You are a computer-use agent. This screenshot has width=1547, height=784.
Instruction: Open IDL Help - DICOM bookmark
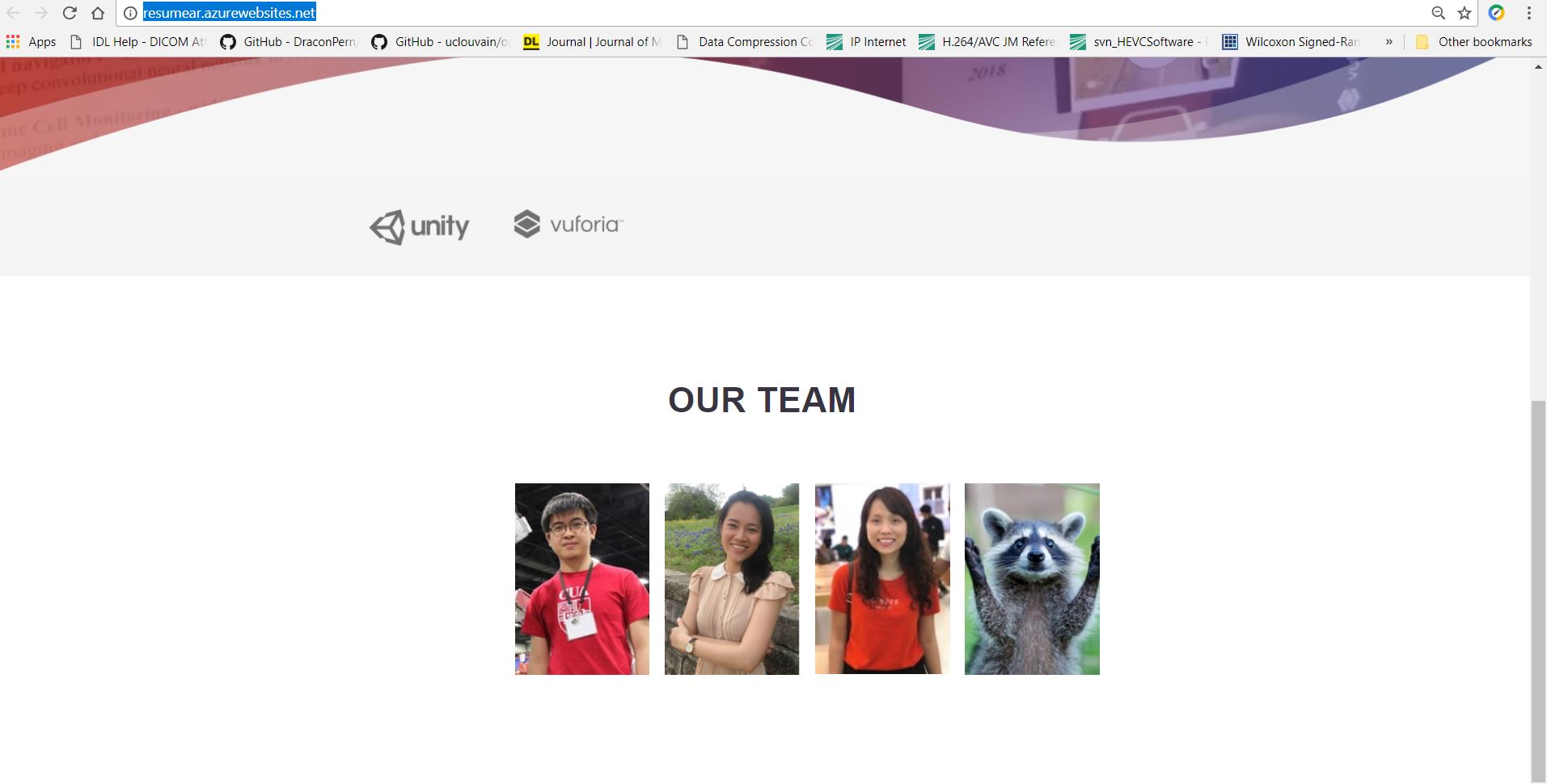click(x=138, y=42)
